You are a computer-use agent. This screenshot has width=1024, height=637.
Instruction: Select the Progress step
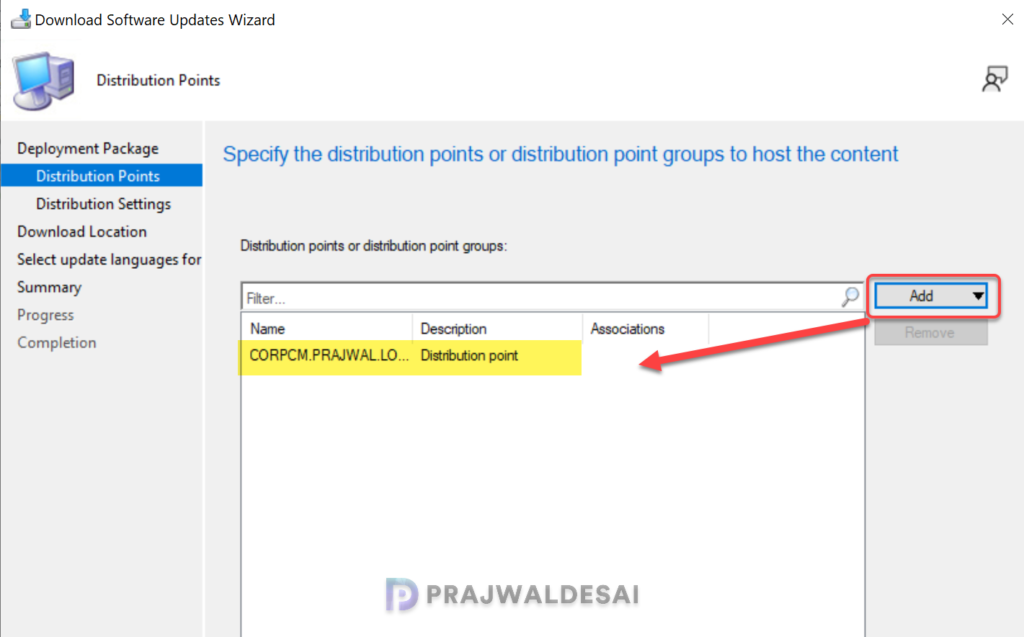click(x=45, y=315)
